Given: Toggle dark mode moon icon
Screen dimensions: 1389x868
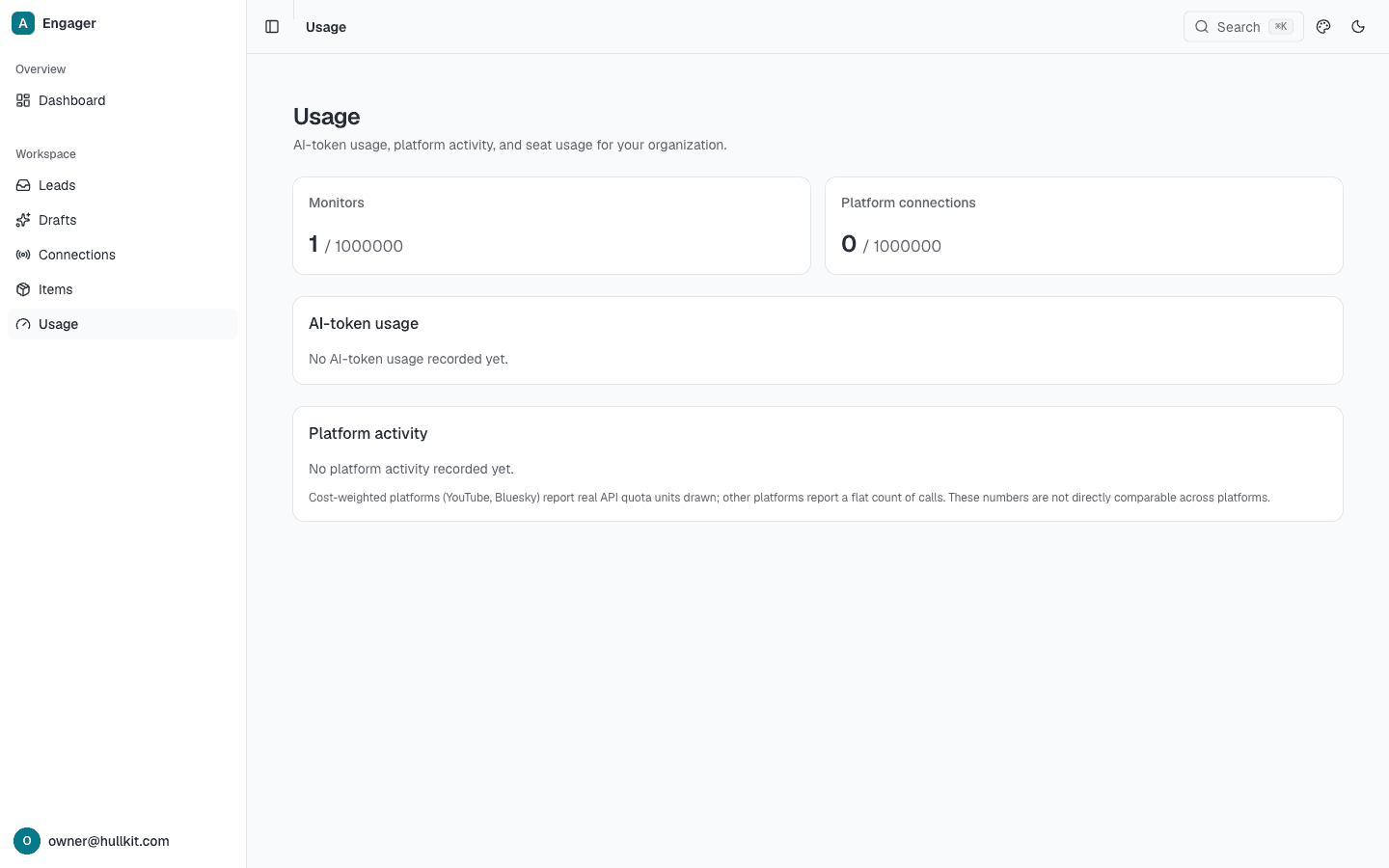Looking at the screenshot, I should (x=1358, y=27).
